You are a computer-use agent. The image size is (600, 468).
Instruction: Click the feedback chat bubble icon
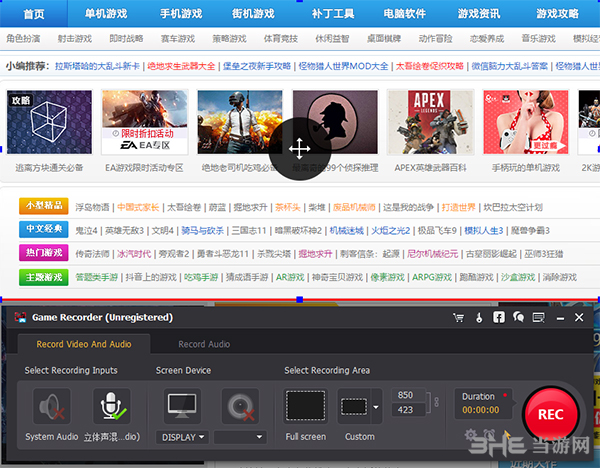tap(518, 317)
